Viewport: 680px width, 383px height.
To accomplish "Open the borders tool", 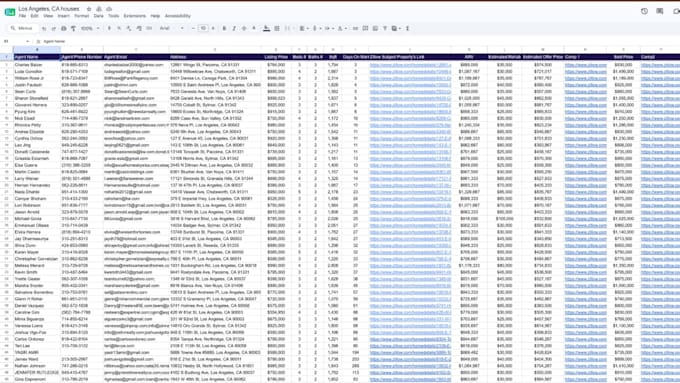I will pyautogui.click(x=277, y=29).
